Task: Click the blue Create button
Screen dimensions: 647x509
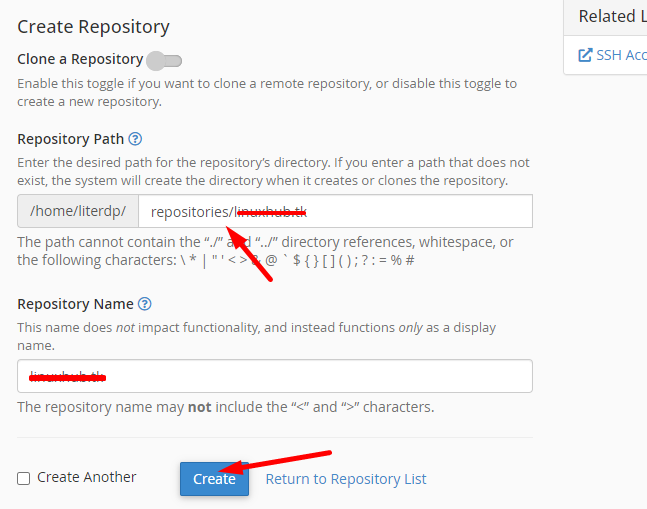Action: click(214, 479)
